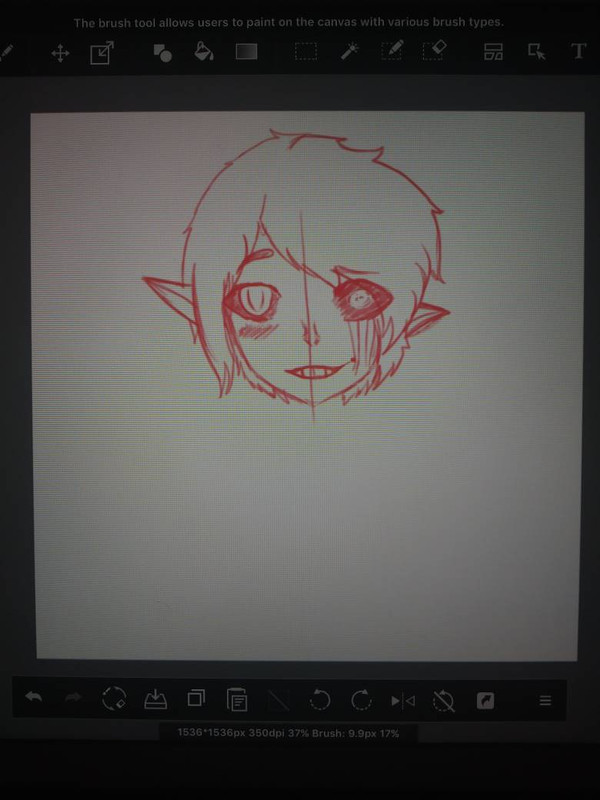
Task: Select the Transform tool
Action: point(102,53)
